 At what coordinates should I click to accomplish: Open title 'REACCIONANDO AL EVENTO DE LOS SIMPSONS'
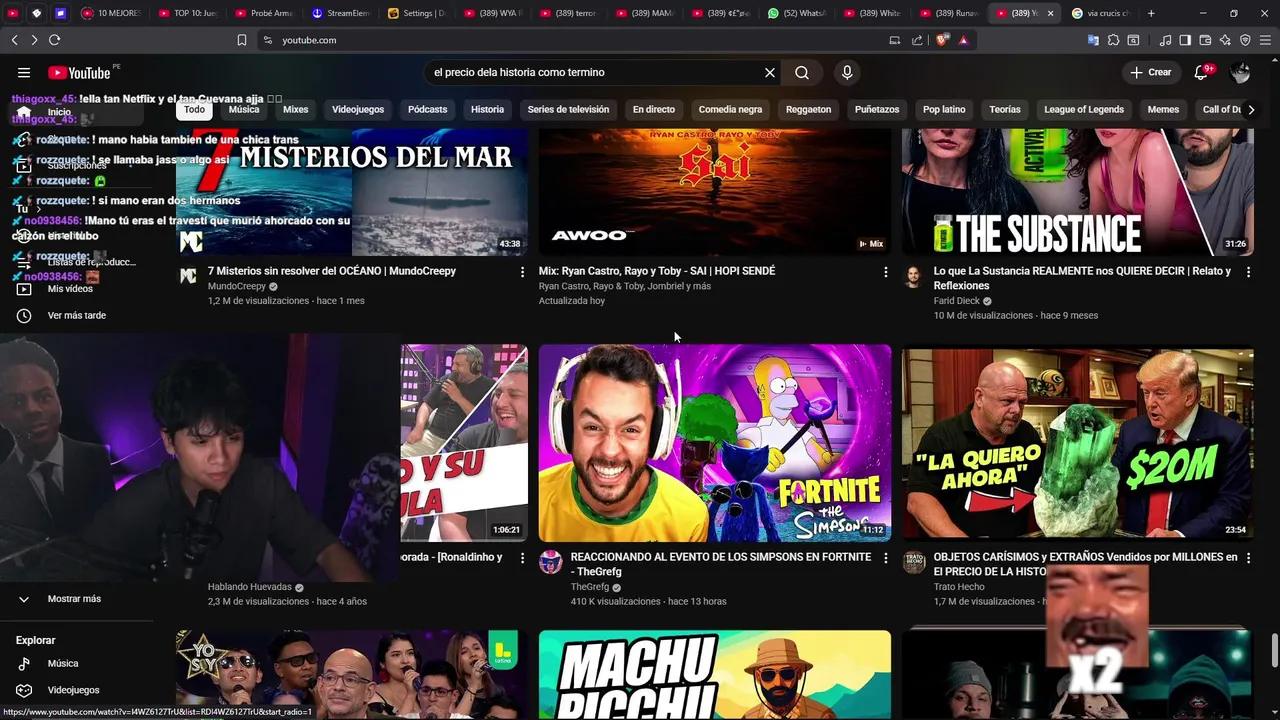[x=720, y=564]
